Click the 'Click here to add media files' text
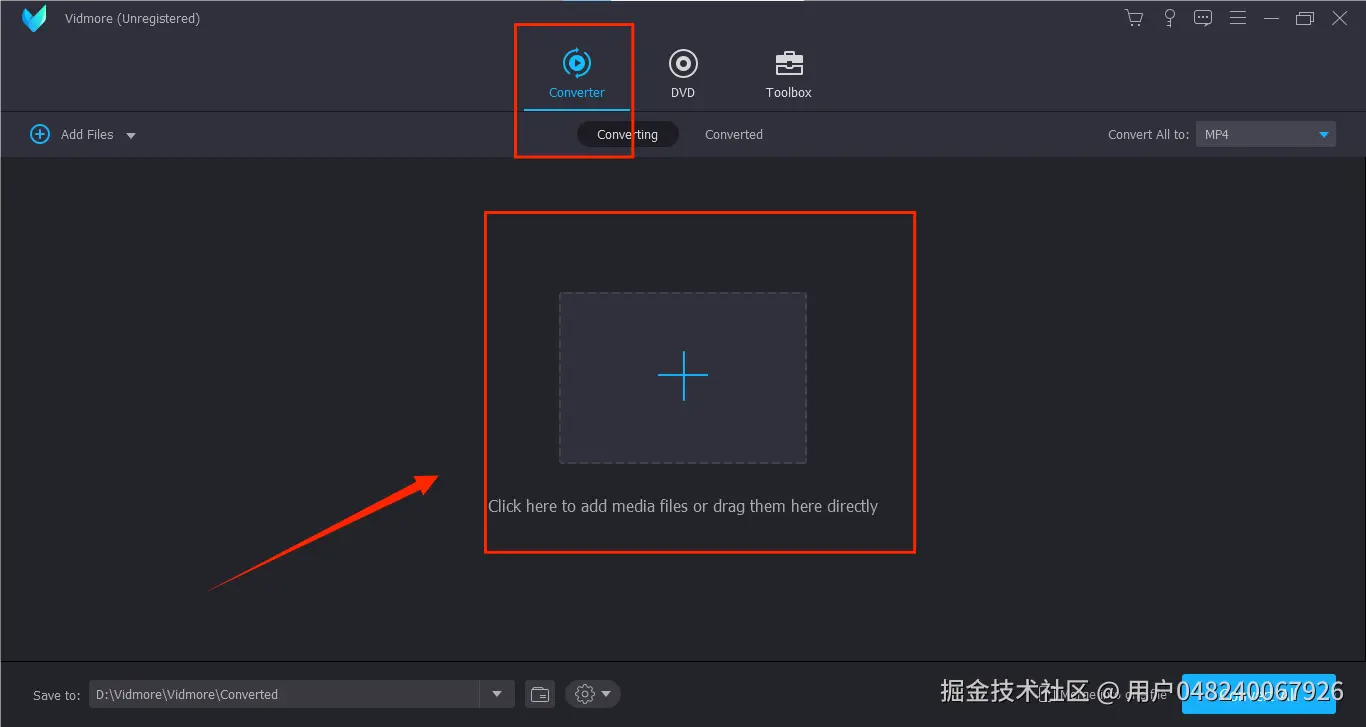This screenshot has height=727, width=1366. coord(683,506)
